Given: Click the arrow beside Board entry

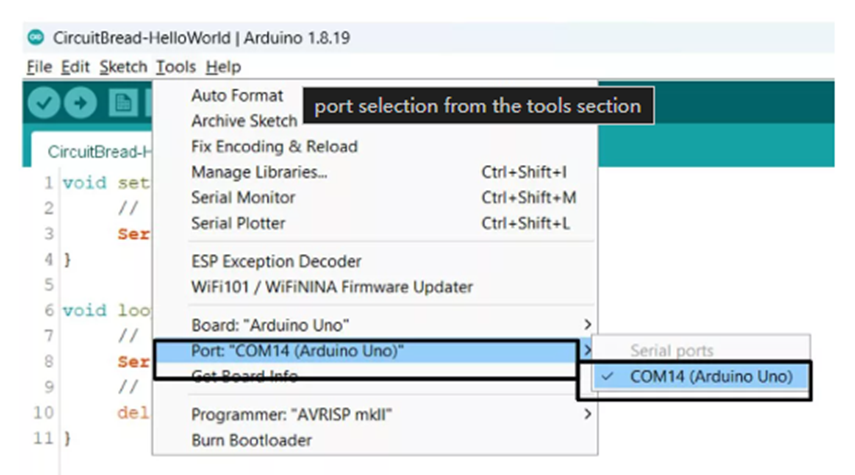Looking at the screenshot, I should (587, 325).
